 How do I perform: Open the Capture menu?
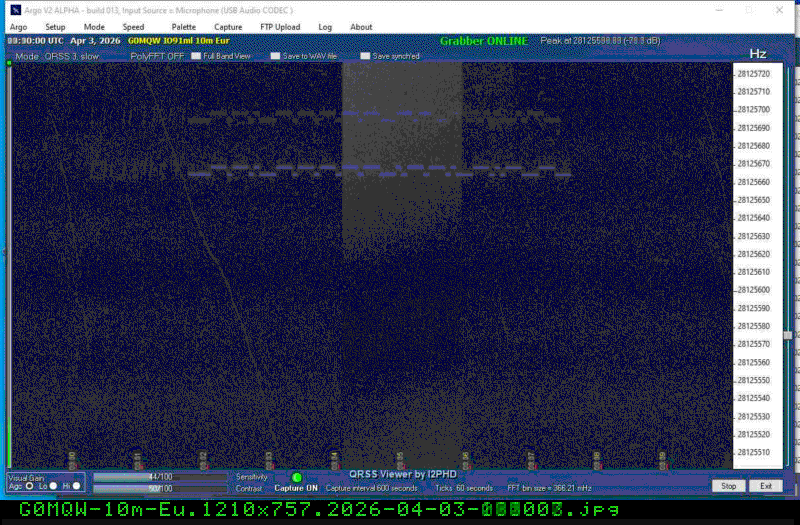coord(228,27)
